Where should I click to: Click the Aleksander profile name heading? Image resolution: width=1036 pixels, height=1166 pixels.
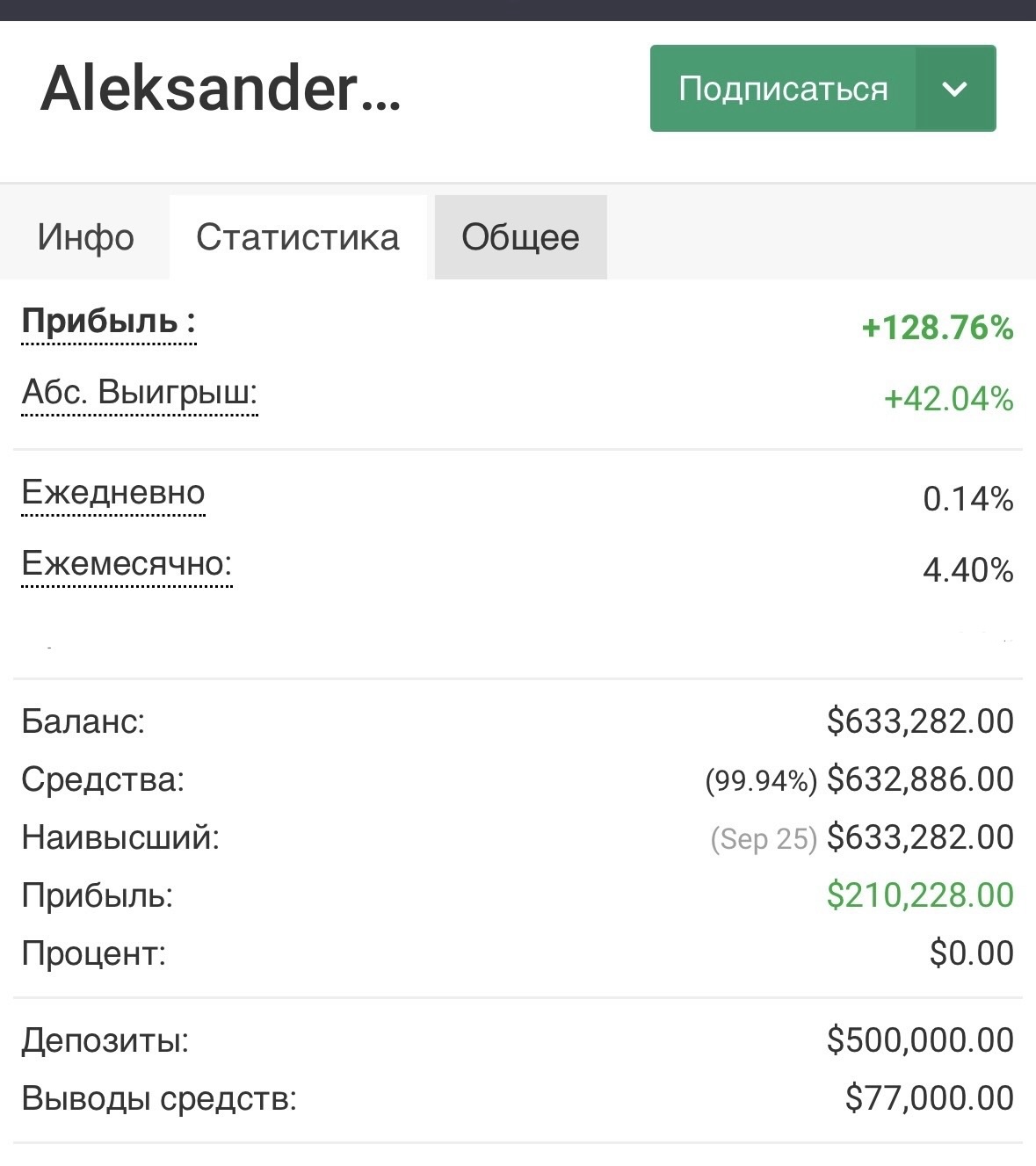click(221, 89)
